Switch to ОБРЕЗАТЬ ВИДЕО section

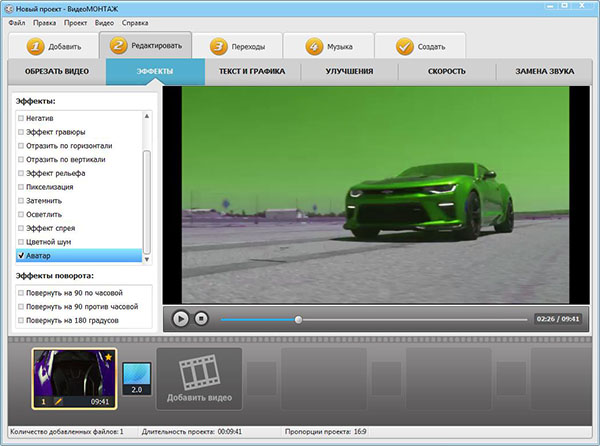58,72
